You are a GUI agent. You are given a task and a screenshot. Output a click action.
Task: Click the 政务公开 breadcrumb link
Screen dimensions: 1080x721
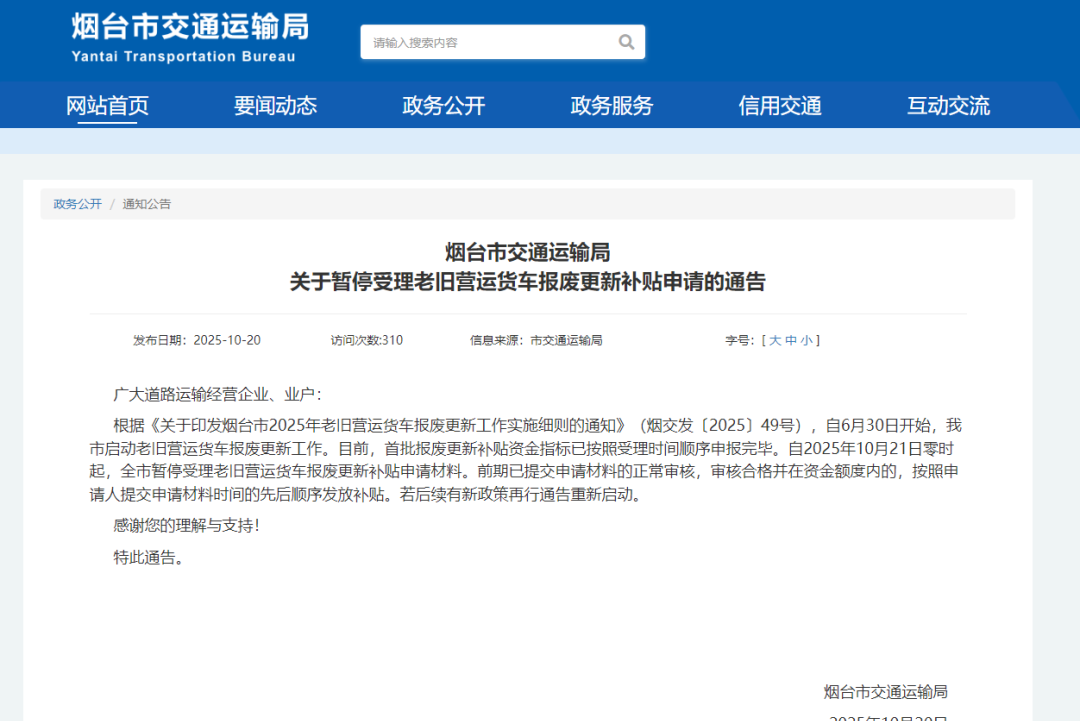tap(78, 204)
